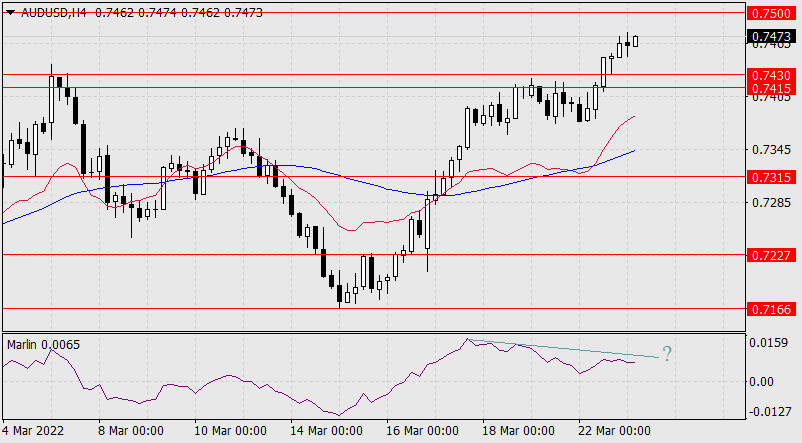Click the question mark on Marlin trendline
This screenshot has height=443, width=802.
pos(667,353)
